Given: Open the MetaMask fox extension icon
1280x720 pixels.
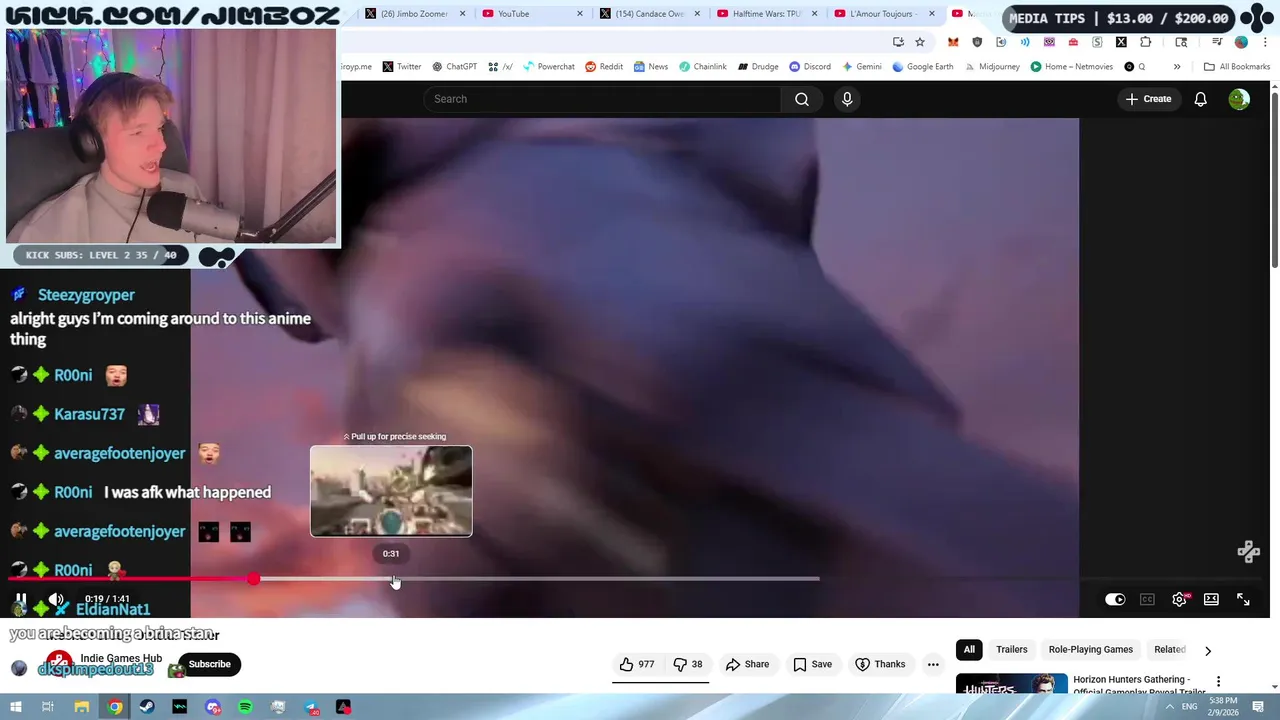Looking at the screenshot, I should 953,42.
